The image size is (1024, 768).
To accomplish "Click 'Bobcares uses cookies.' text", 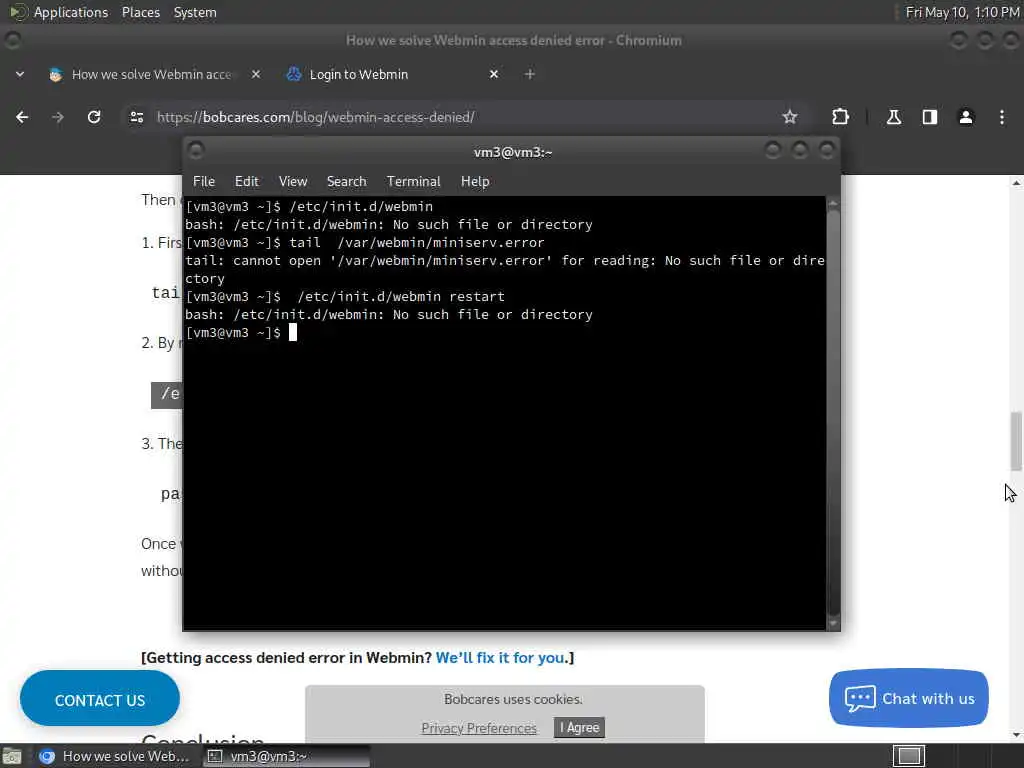I will [513, 699].
